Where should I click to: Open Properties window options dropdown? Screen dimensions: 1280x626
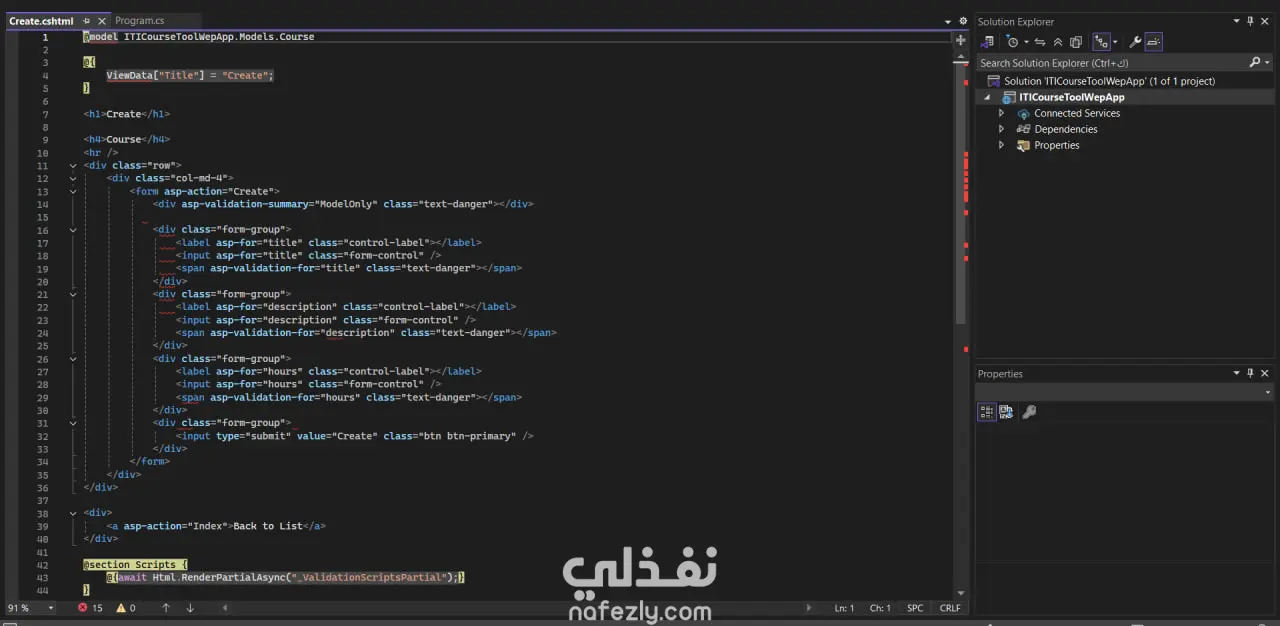[1236, 373]
